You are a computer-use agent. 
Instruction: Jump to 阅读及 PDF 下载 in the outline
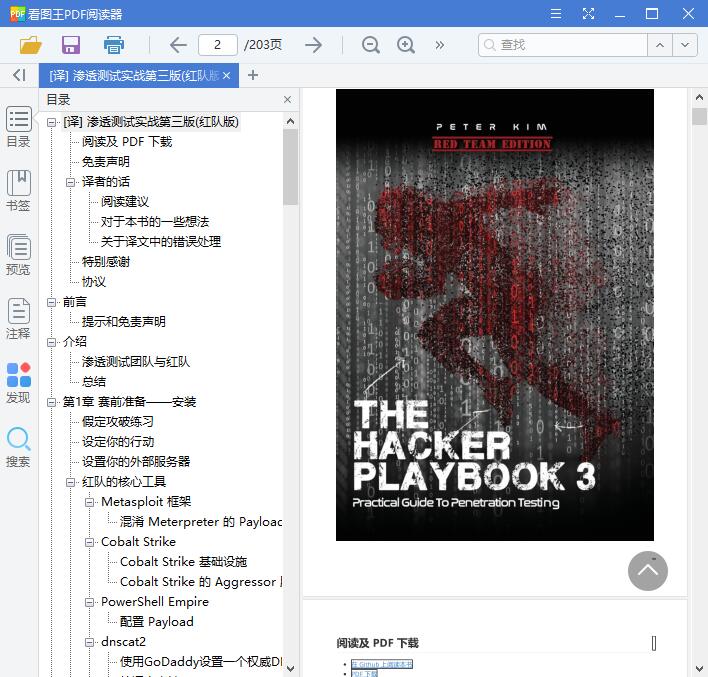[127, 142]
